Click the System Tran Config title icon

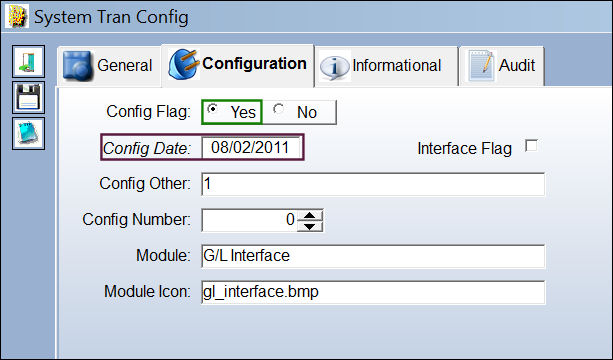click(17, 16)
